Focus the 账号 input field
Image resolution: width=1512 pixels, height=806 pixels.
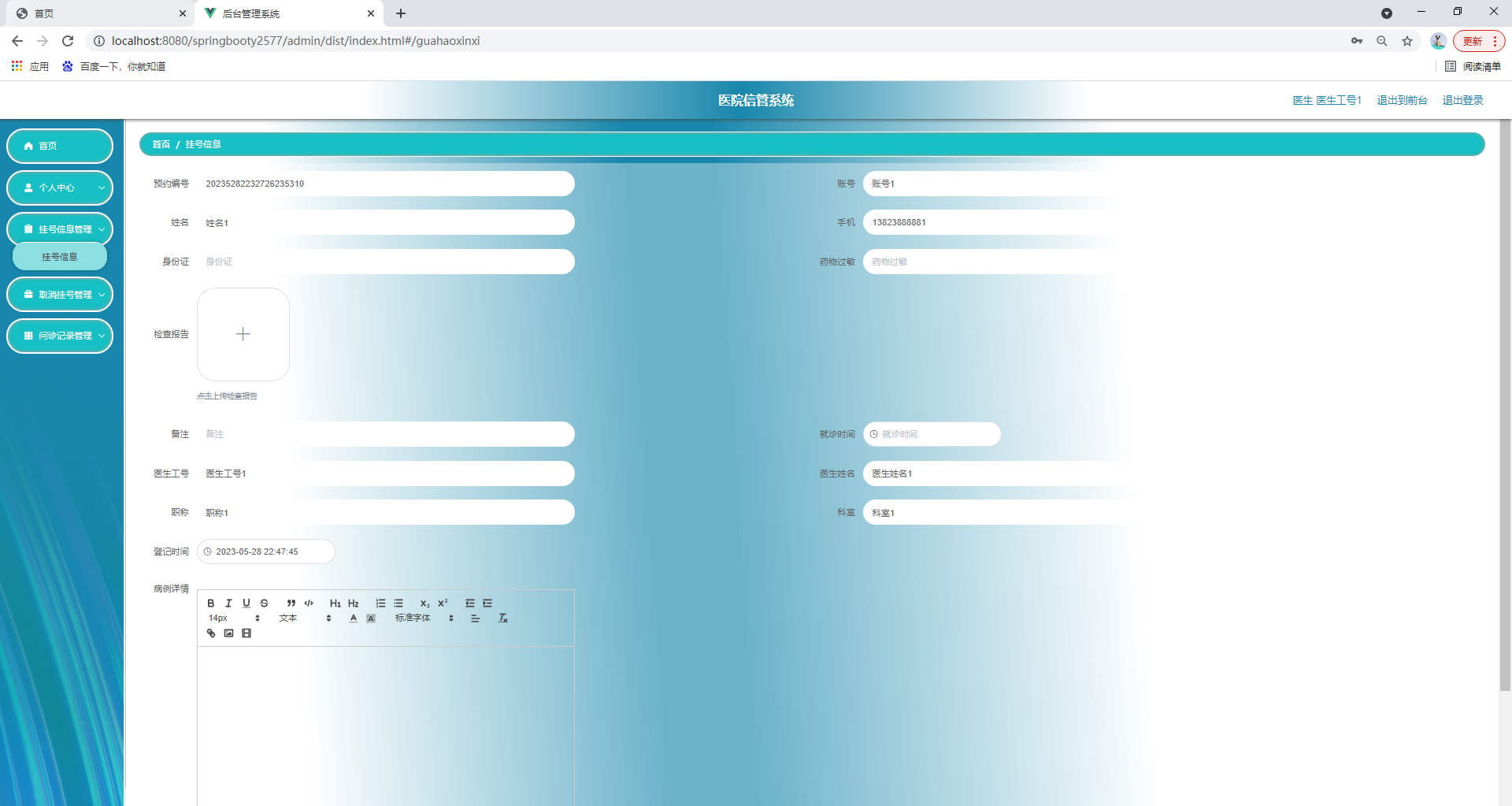(1052, 184)
